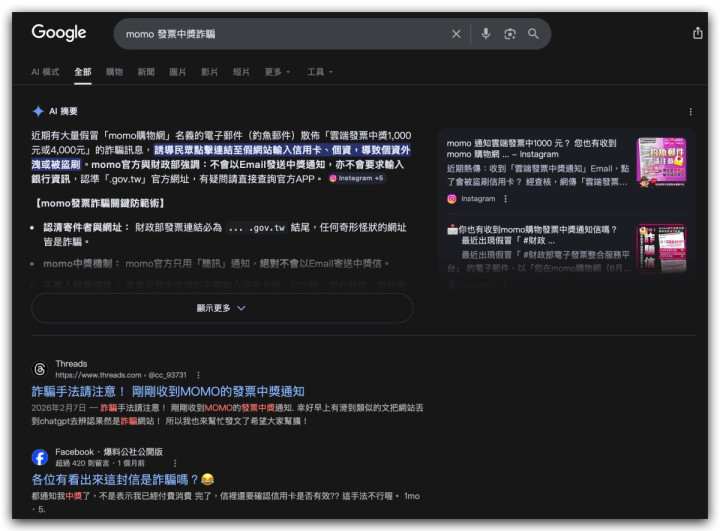Open Facebook result three-dot menu

175,463
